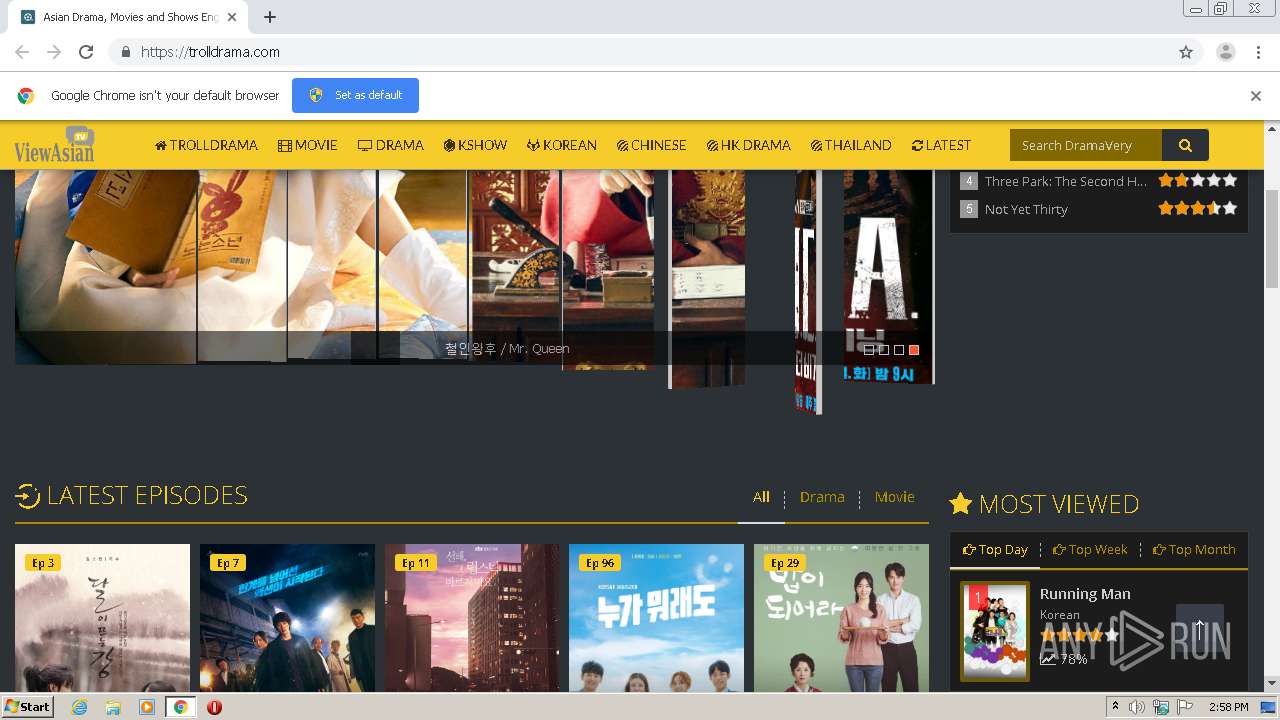Click the Action Center flag icon

click(1183, 707)
